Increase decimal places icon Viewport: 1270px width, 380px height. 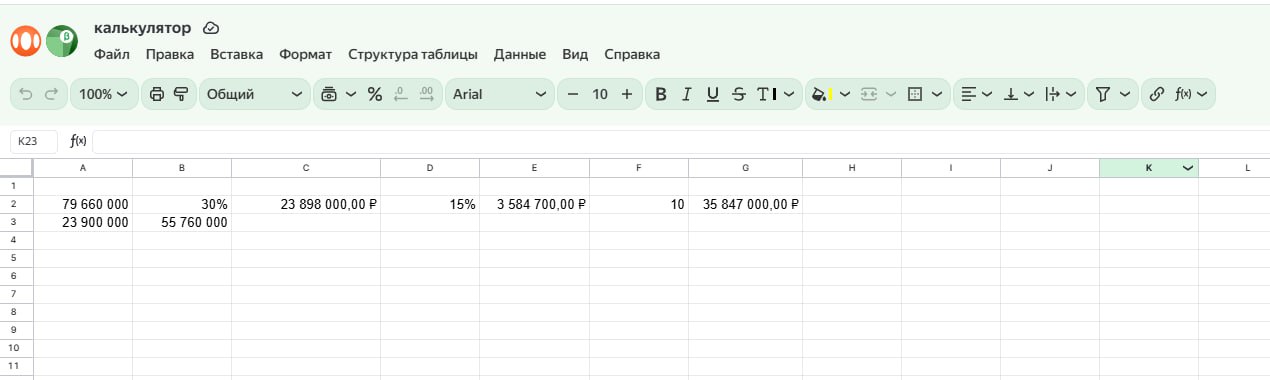[x=426, y=94]
